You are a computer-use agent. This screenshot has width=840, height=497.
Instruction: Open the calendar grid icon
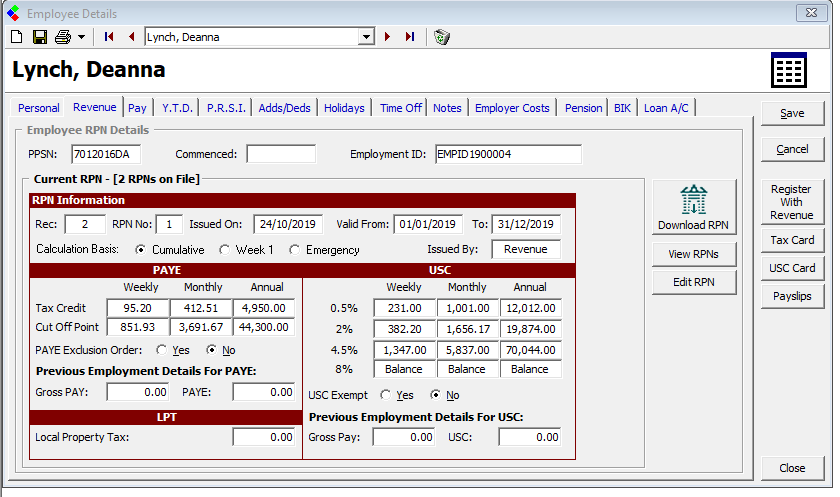pos(788,71)
